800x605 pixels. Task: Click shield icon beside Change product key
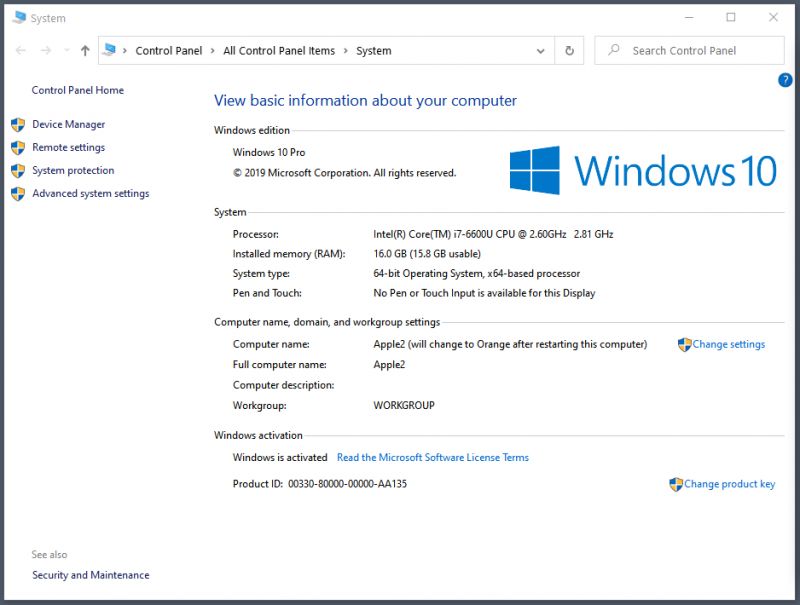click(676, 484)
